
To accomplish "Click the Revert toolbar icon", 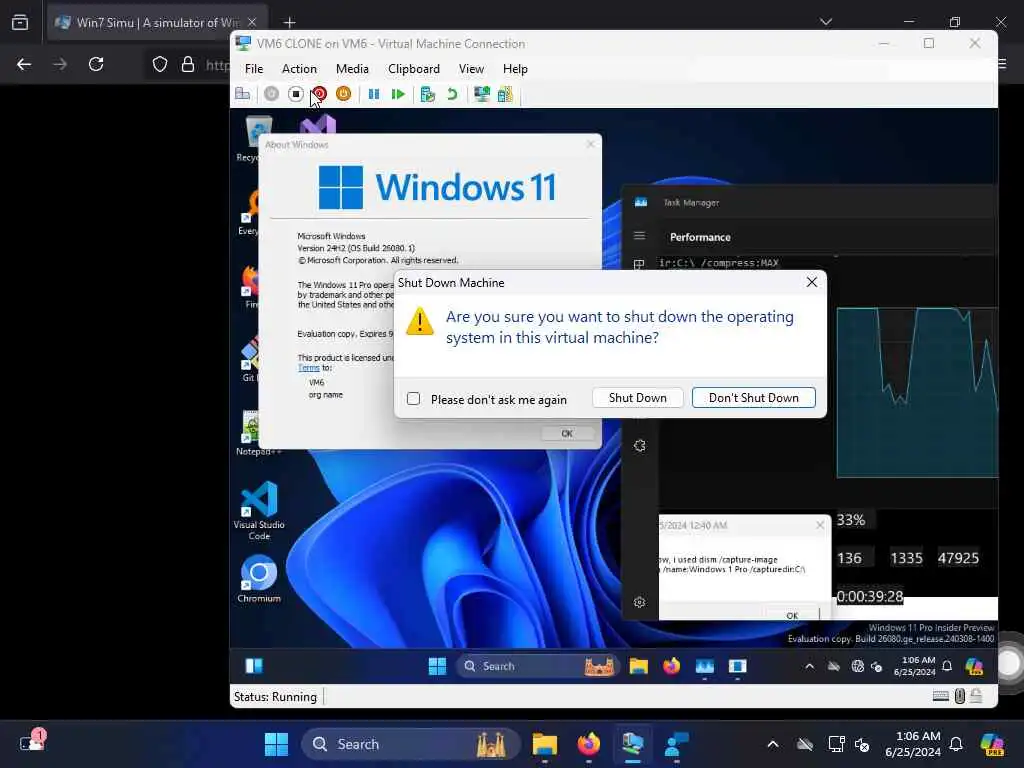I will click(x=452, y=94).
